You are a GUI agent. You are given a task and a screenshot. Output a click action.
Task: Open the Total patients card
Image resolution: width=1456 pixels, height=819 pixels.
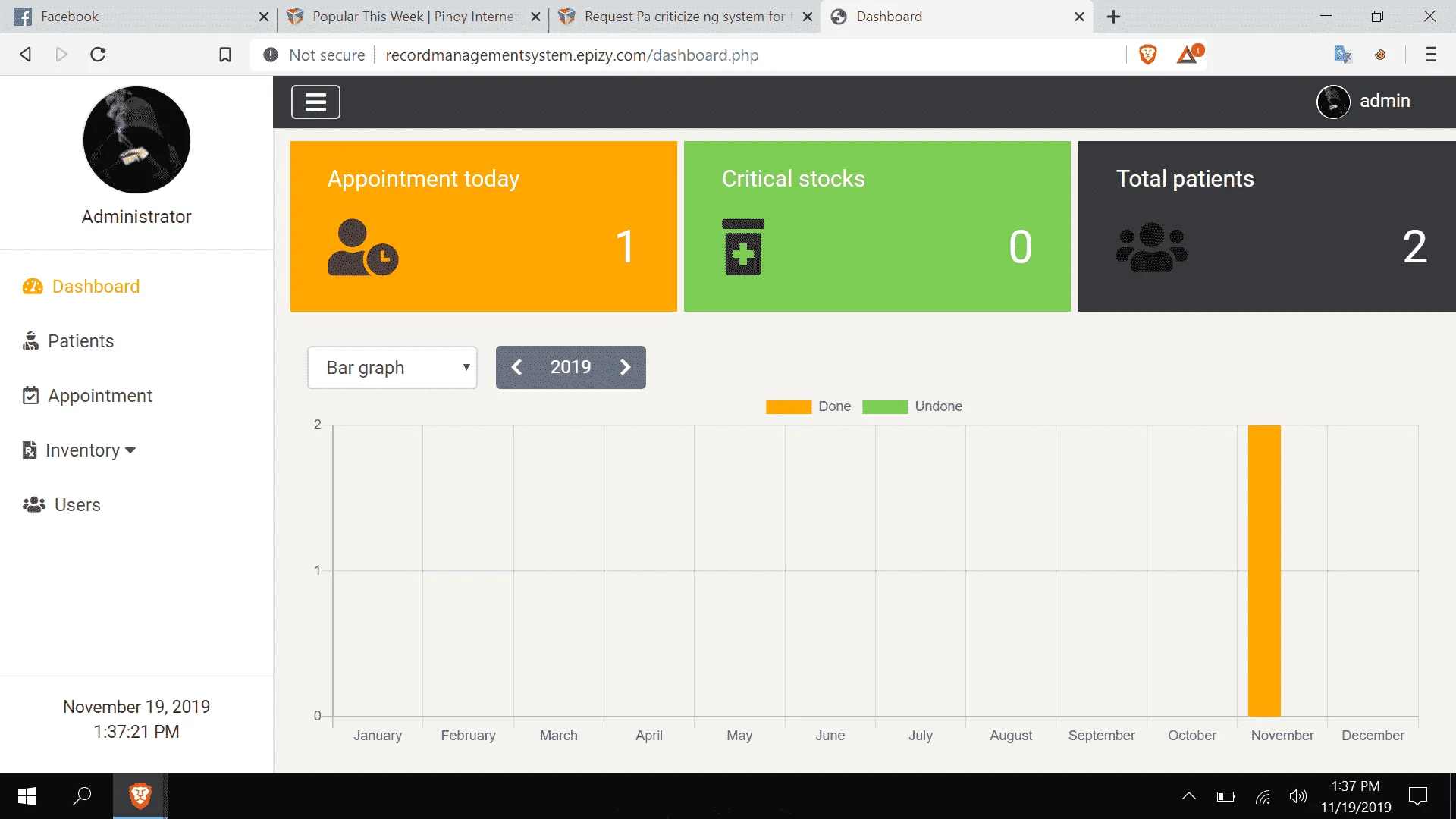pyautogui.click(x=1266, y=226)
